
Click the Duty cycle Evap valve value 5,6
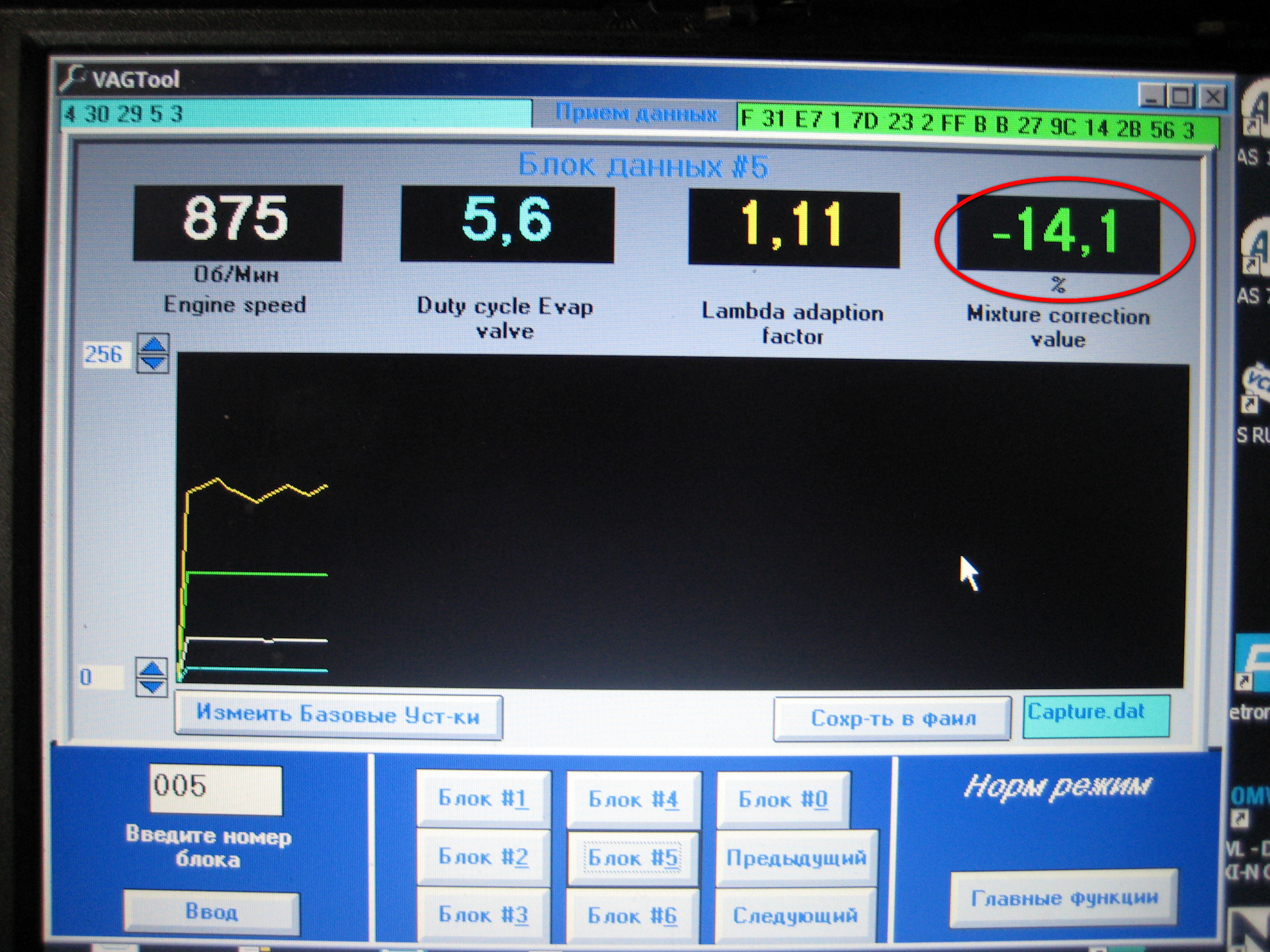point(507,225)
